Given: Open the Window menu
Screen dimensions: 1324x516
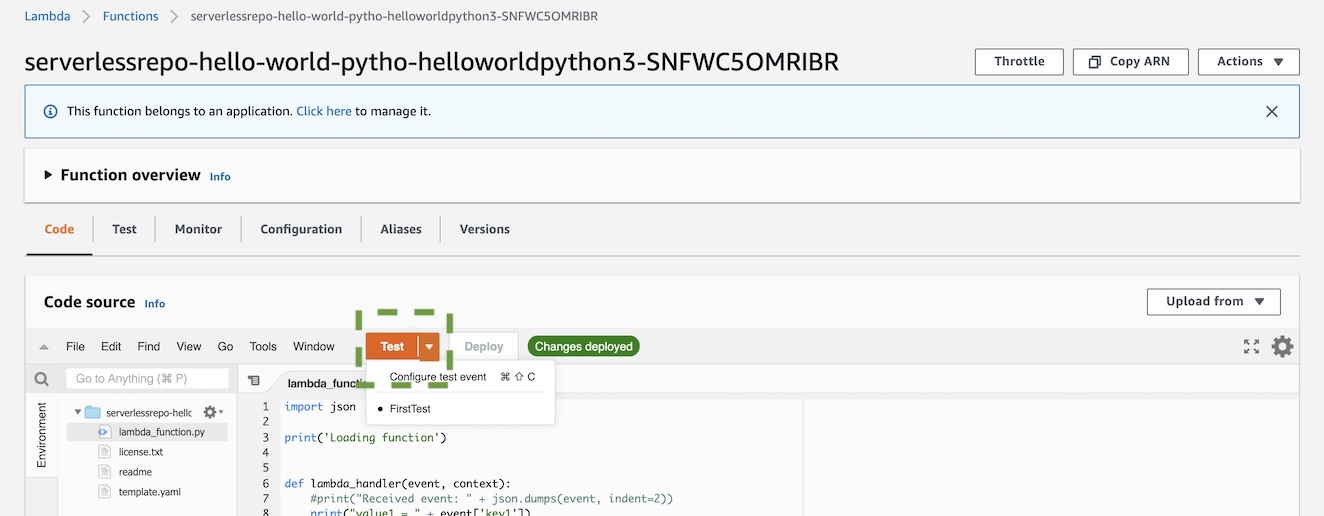Looking at the screenshot, I should 314,347.
